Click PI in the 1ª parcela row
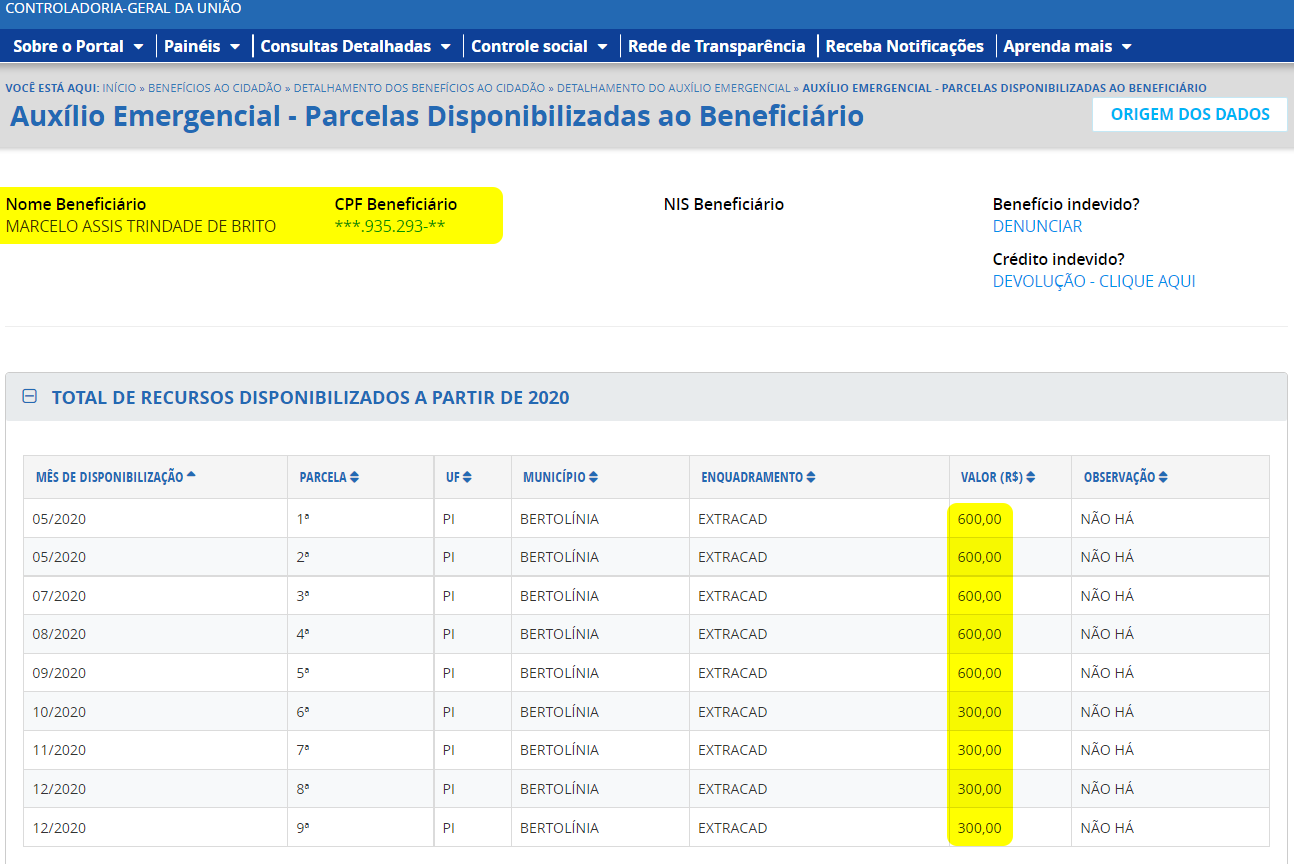The height and width of the screenshot is (864, 1294). tap(449, 519)
